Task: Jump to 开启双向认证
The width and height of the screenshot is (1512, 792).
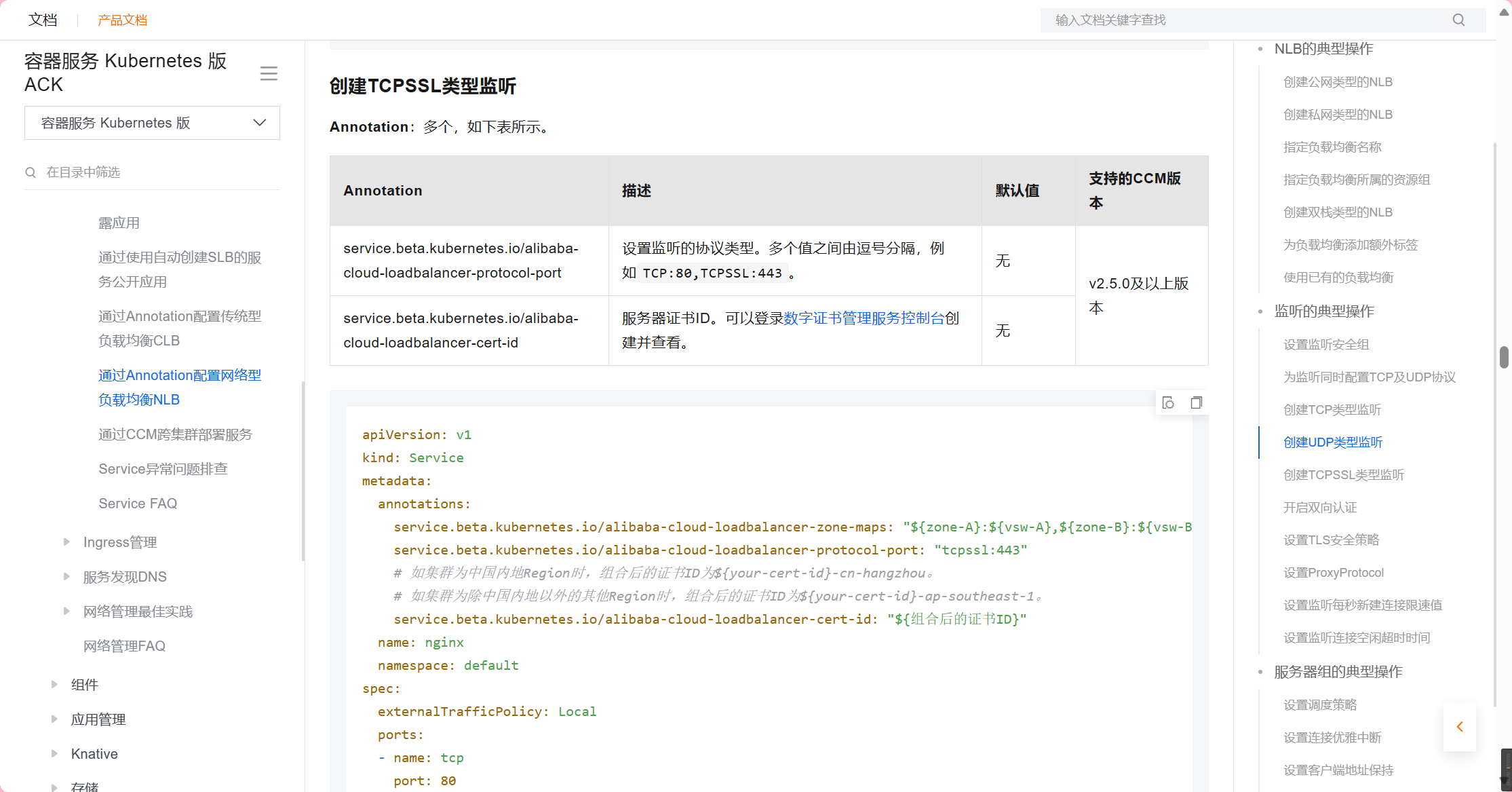Action: (x=1320, y=508)
